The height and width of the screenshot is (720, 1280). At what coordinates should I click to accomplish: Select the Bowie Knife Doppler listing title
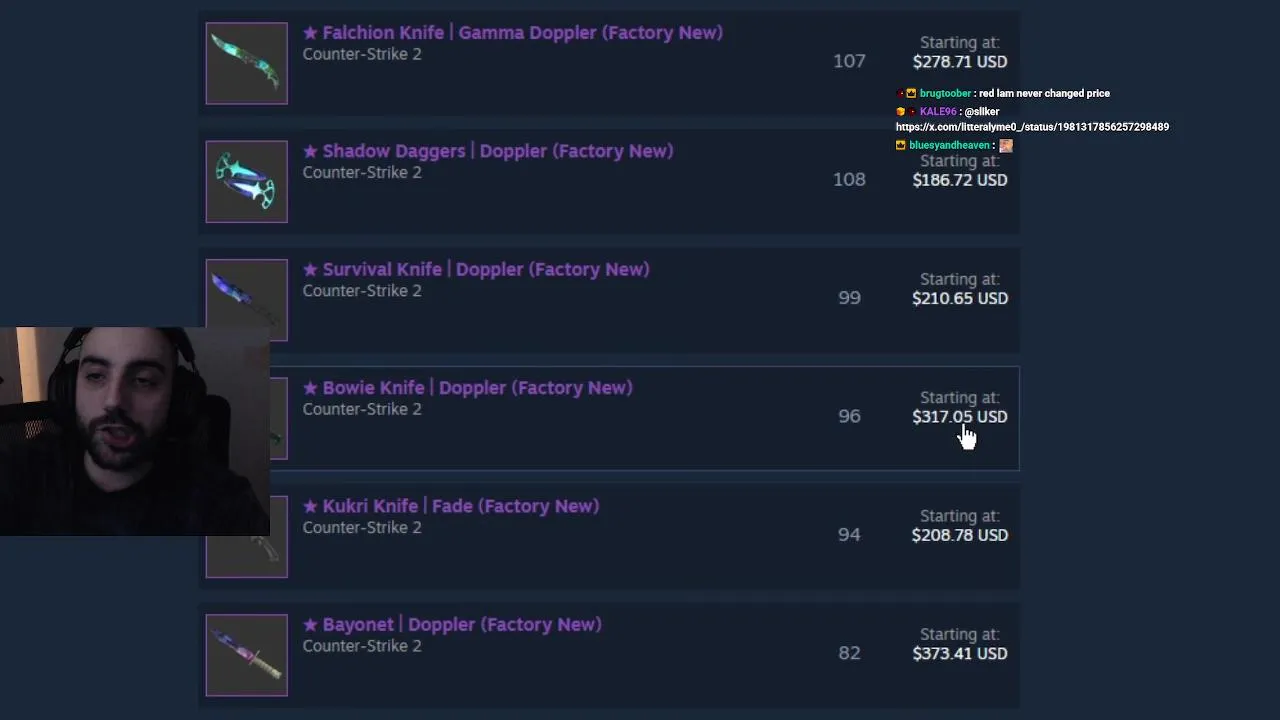click(477, 388)
